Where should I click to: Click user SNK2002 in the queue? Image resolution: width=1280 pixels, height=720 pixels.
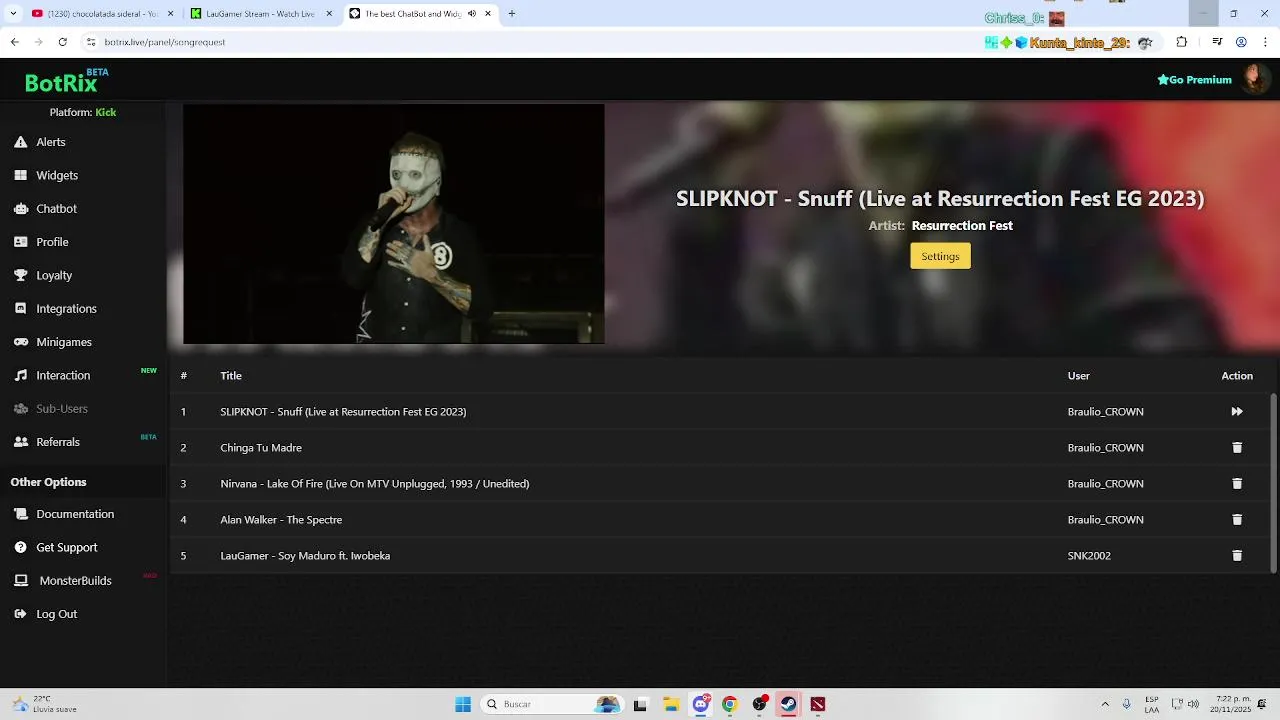tap(1089, 556)
